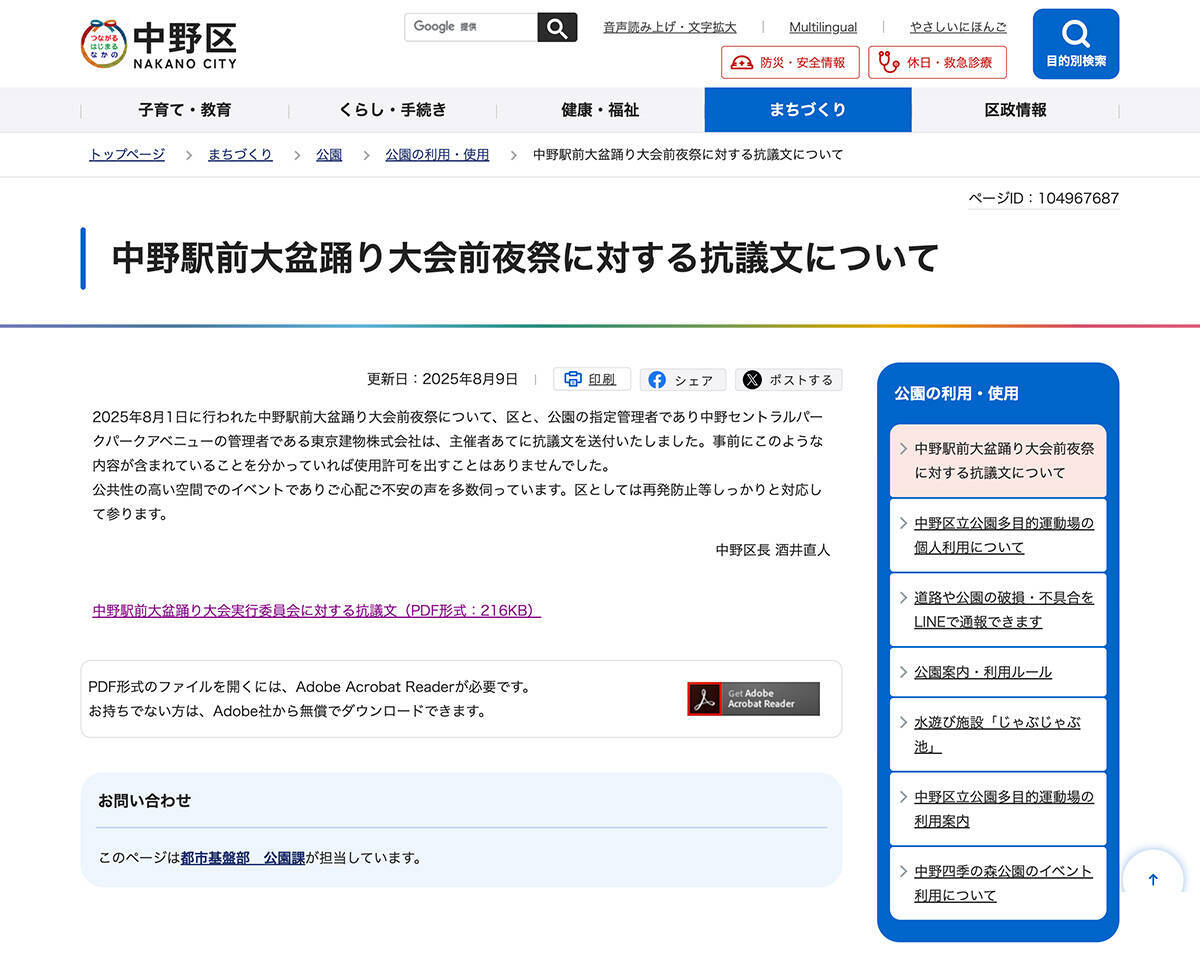Open the 抗議文 PDF link

click(x=316, y=610)
